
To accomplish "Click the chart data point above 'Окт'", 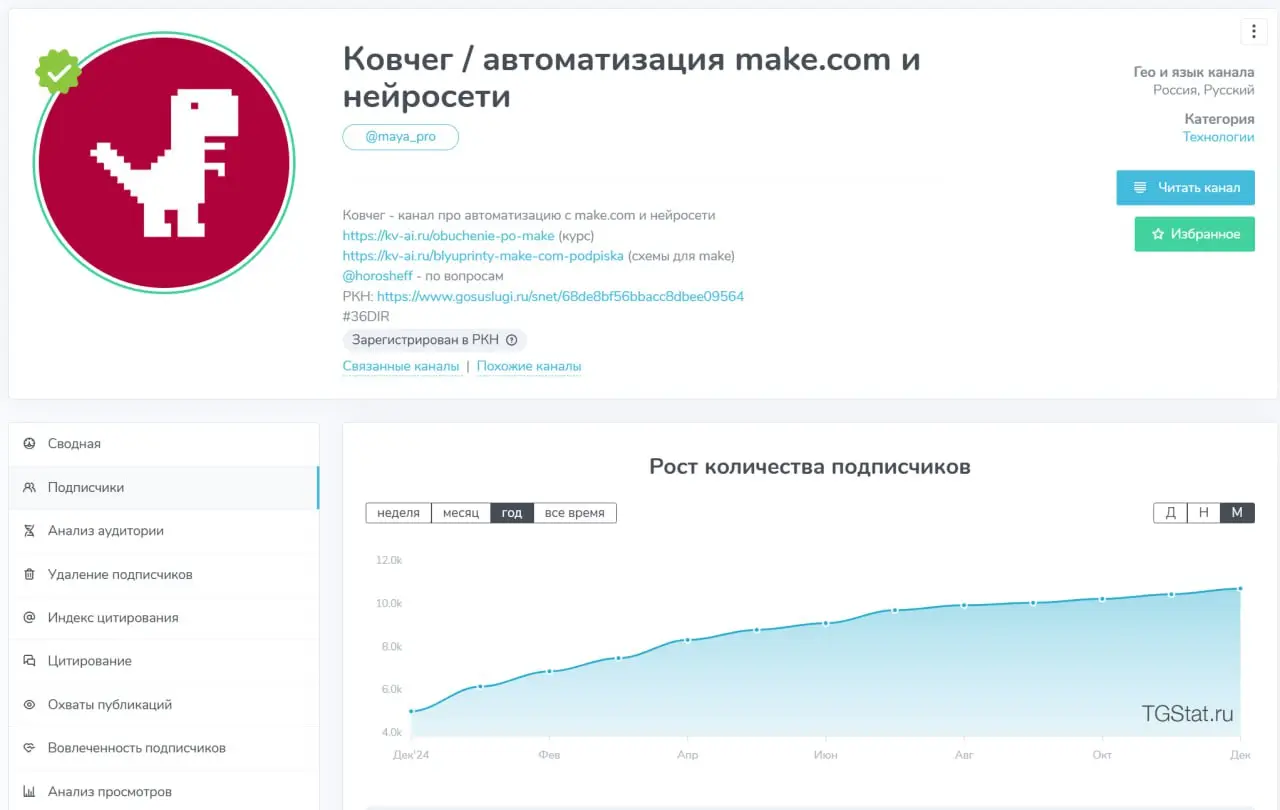I will click(1102, 599).
